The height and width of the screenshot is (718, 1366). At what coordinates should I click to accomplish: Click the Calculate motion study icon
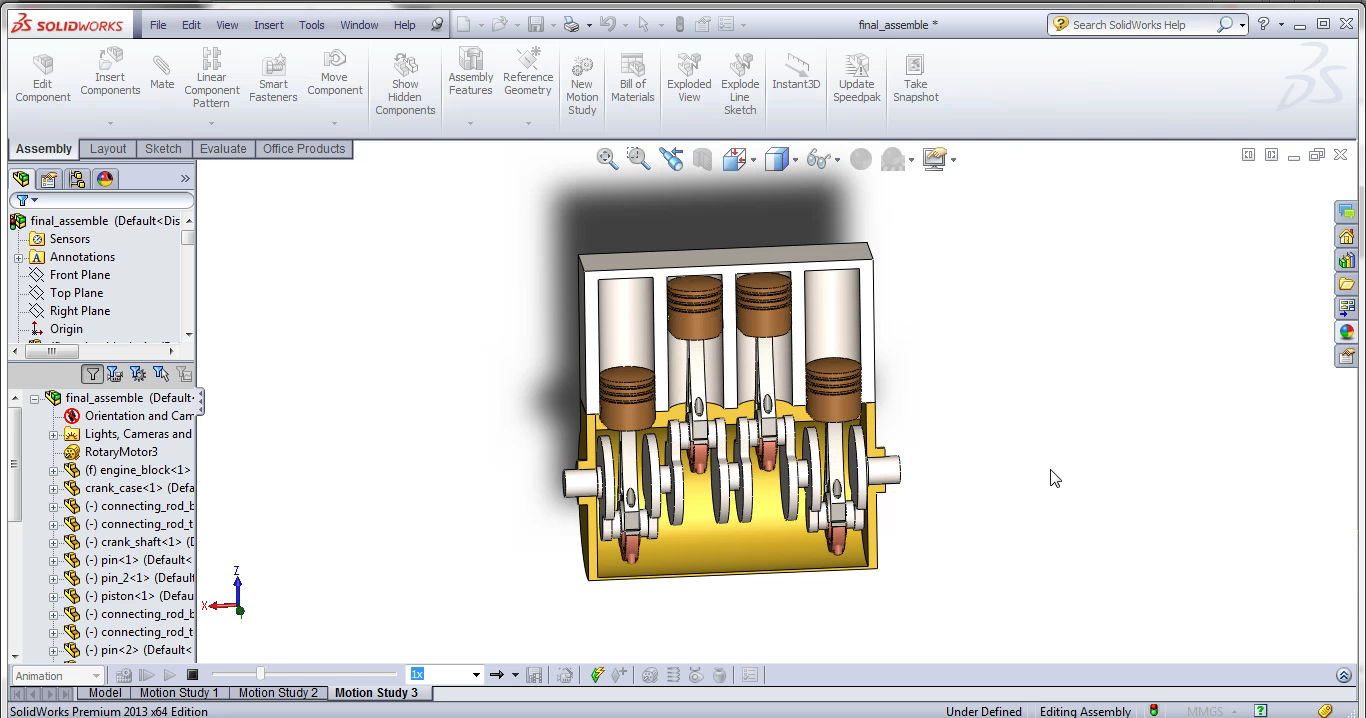point(123,675)
